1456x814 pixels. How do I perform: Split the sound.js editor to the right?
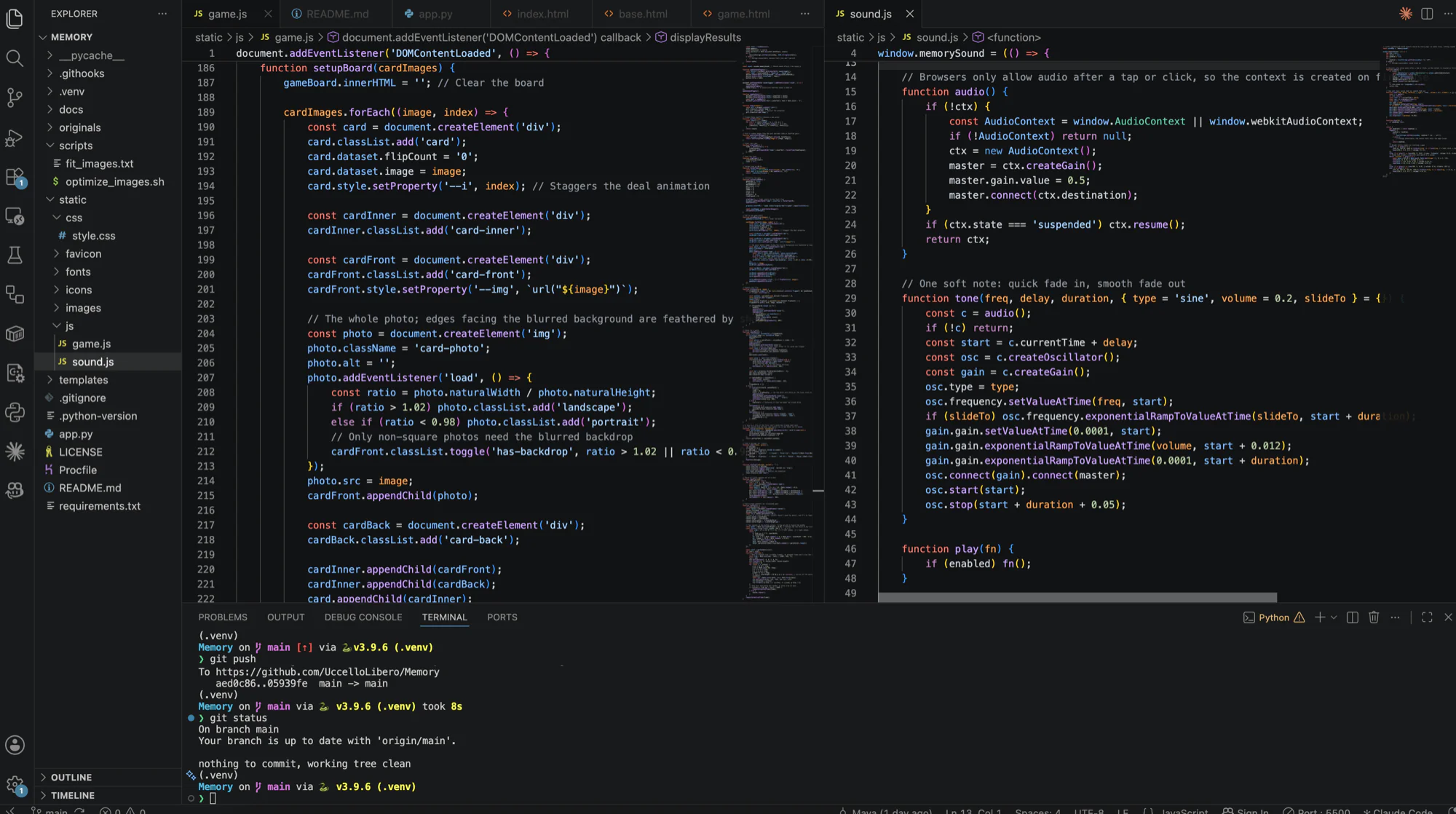pos(1427,14)
